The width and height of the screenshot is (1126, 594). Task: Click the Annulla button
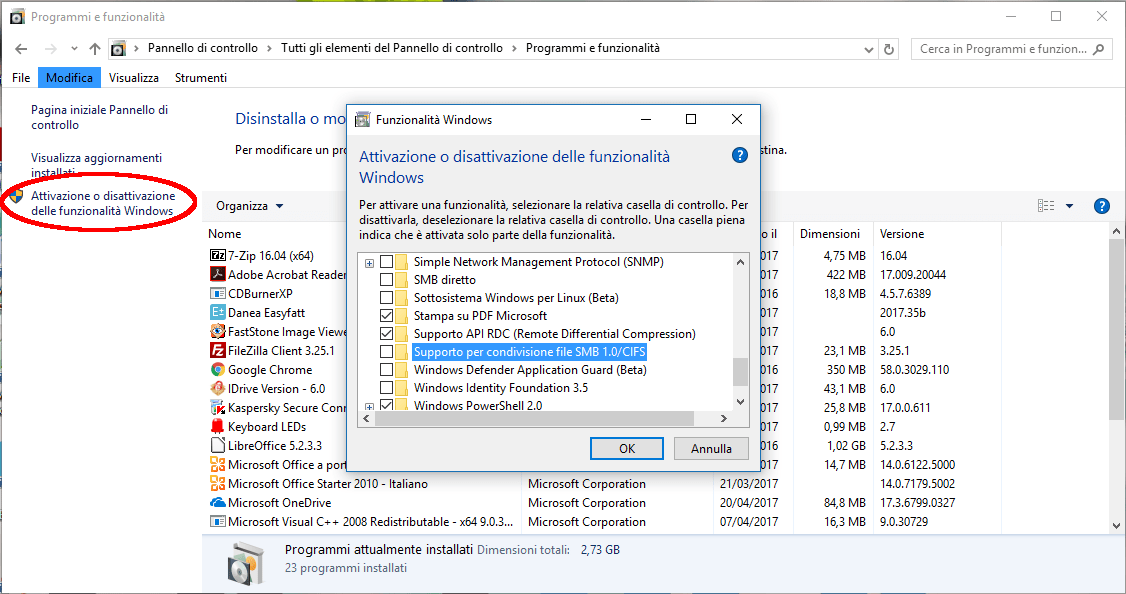coord(711,448)
